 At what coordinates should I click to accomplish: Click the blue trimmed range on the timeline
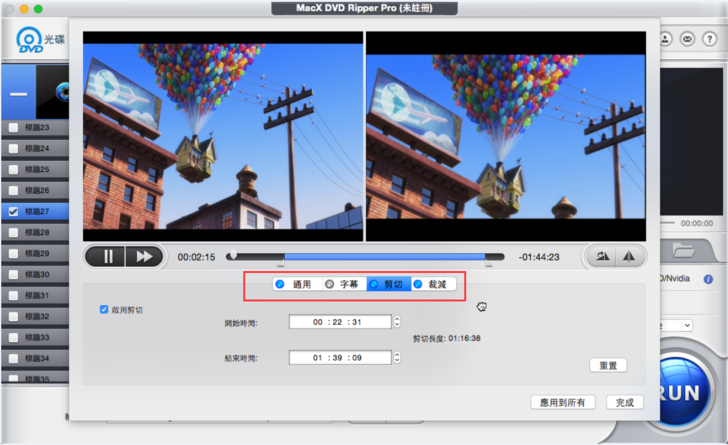tap(385, 256)
